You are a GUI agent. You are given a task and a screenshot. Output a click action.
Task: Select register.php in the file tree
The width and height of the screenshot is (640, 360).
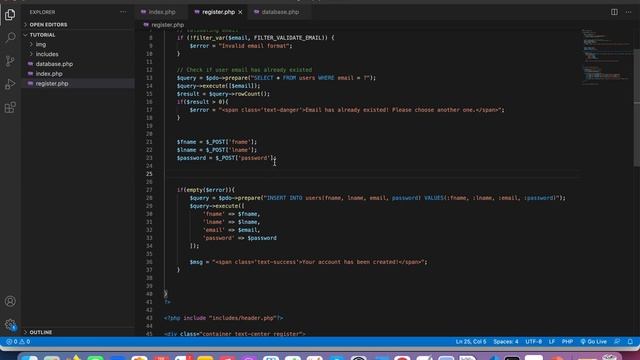tap(78, 84)
